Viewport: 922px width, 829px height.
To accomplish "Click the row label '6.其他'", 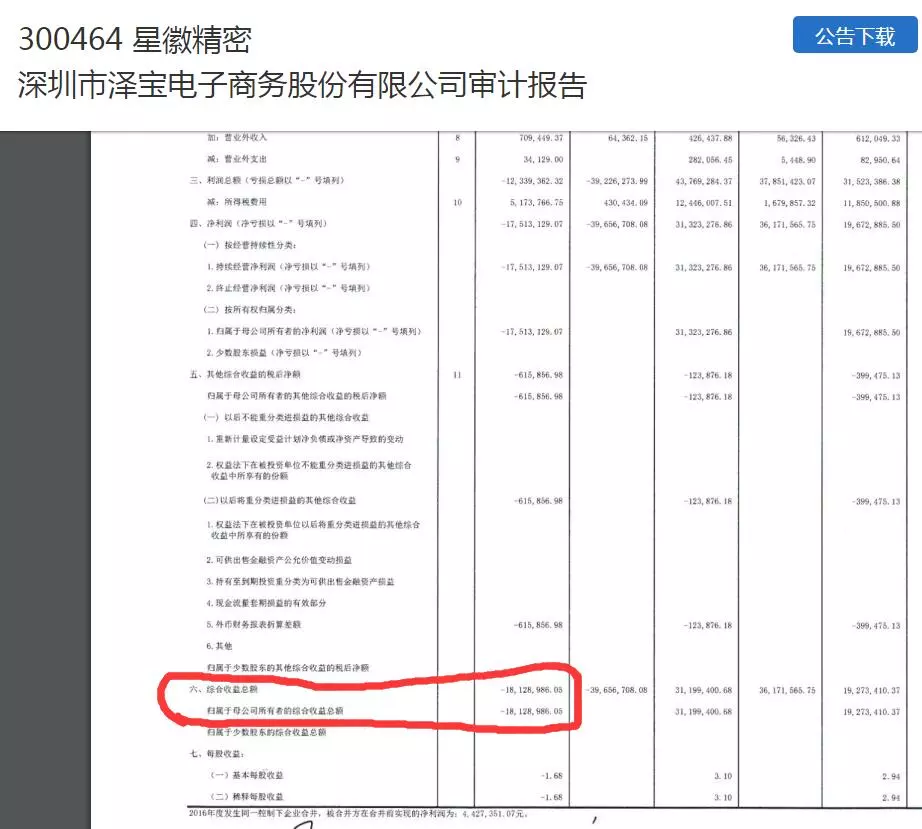I will (x=219, y=646).
